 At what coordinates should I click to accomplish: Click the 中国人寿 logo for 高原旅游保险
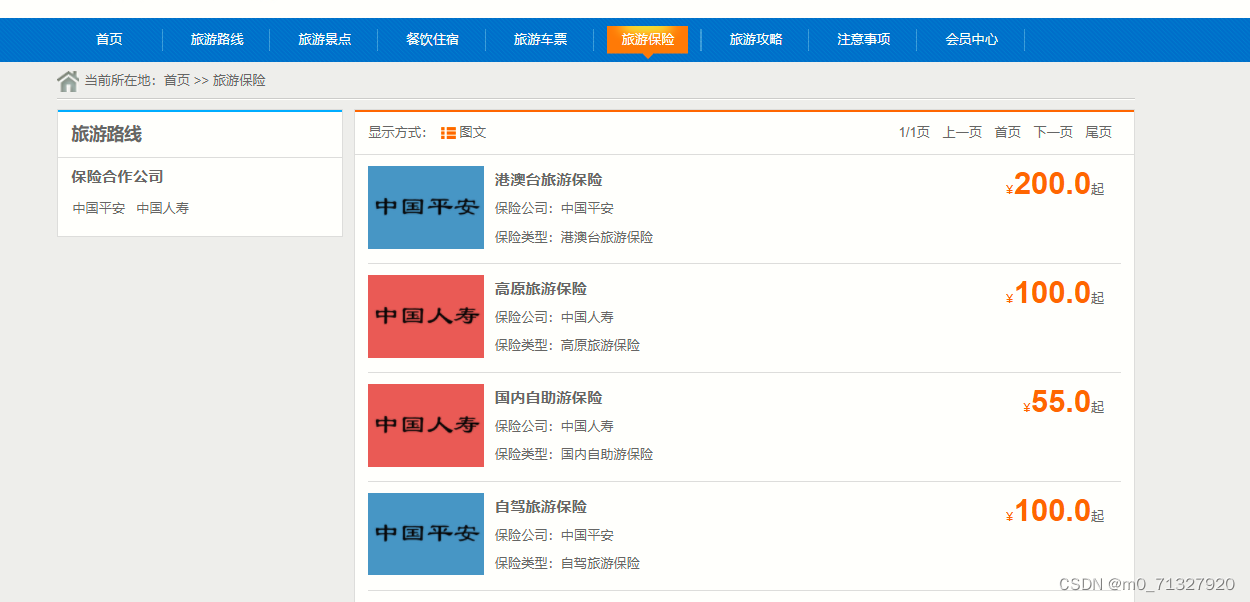(x=425, y=317)
